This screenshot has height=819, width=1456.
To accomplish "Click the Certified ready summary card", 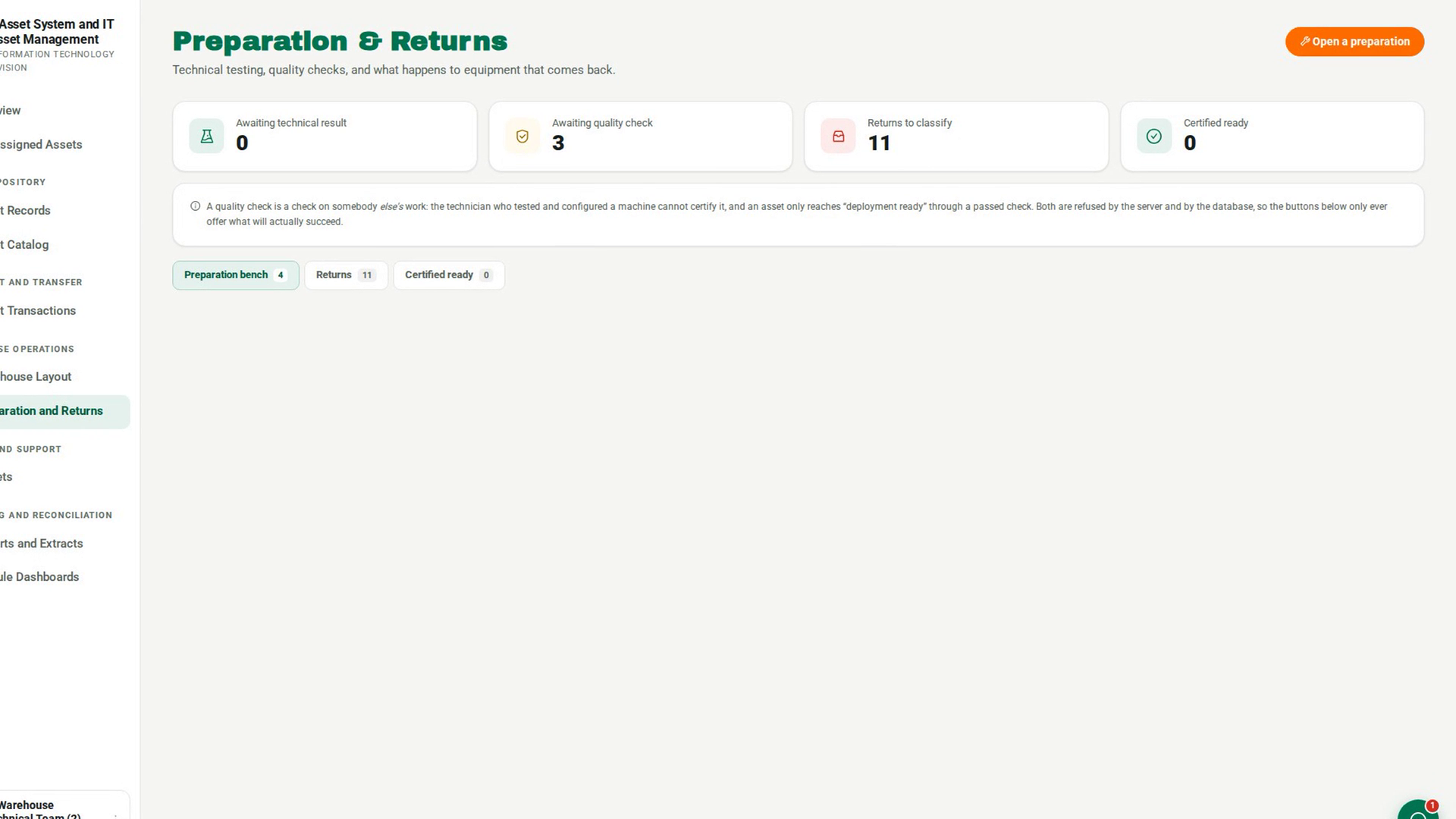I will click(1272, 136).
